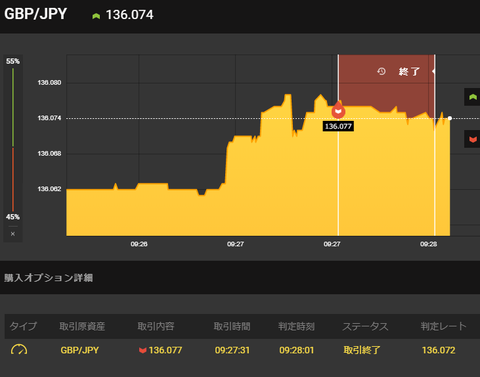Image resolution: width=480 pixels, height=377 pixels.
Task: Click the 判定時刻 column header
Action: (x=296, y=326)
